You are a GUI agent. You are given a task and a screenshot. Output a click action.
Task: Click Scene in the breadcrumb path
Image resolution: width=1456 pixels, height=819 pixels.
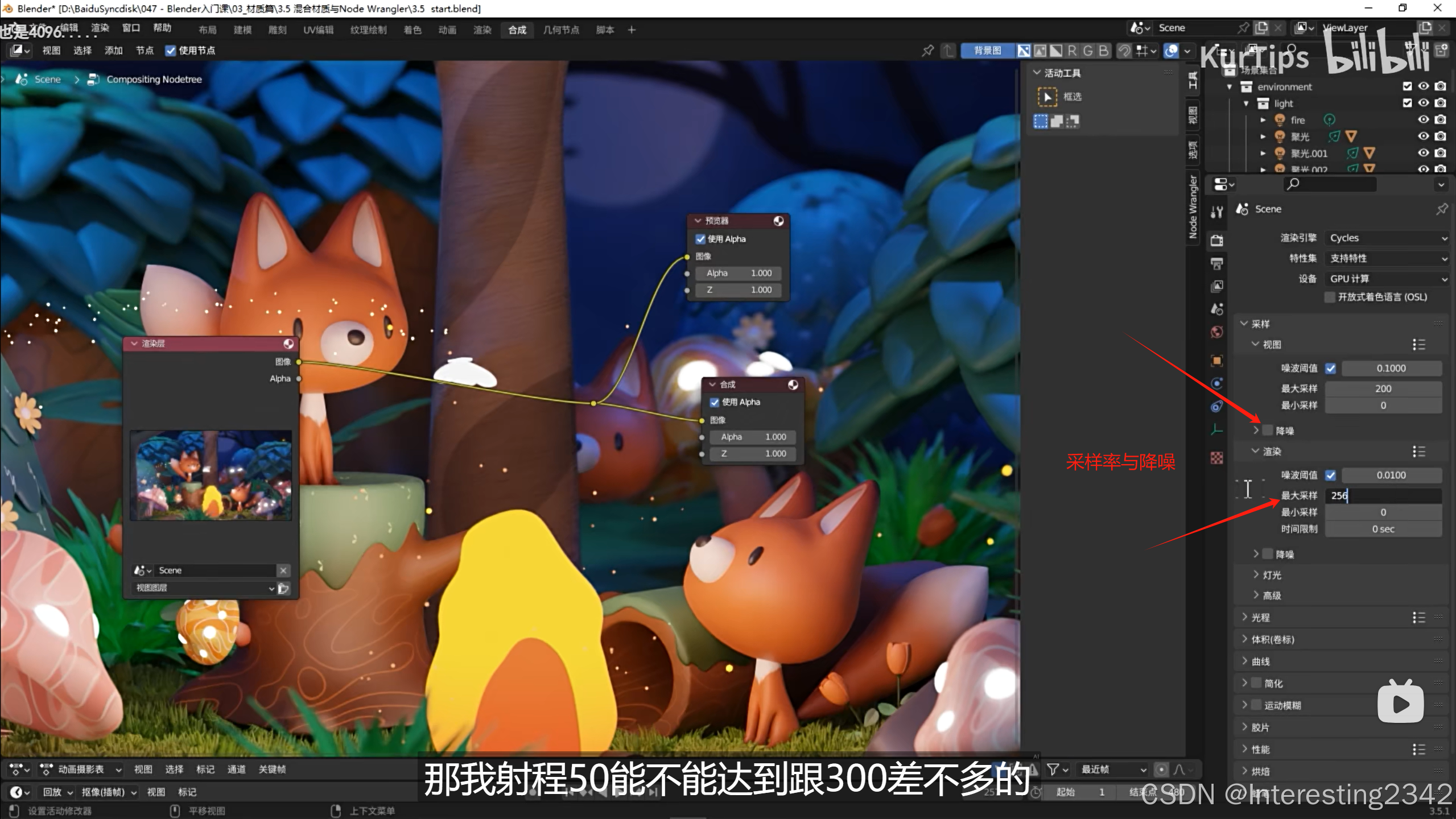pyautogui.click(x=47, y=79)
